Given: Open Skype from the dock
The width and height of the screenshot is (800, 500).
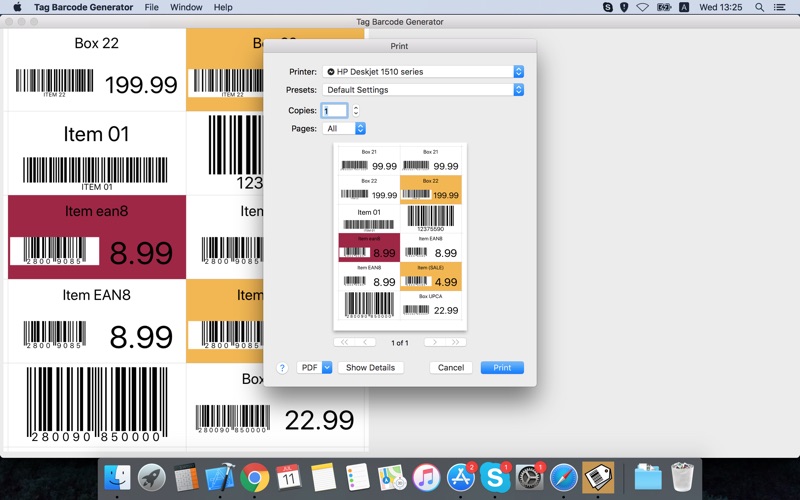Looking at the screenshot, I should pyautogui.click(x=495, y=478).
